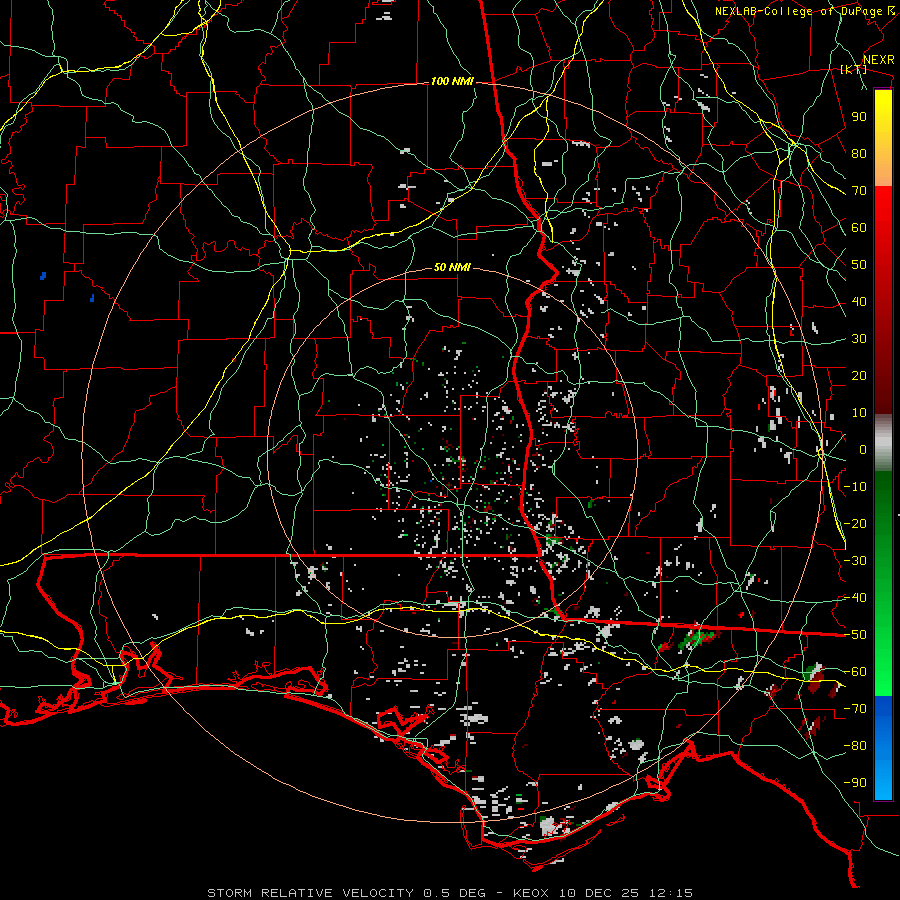This screenshot has height=900, width=900.
Task: Click the 10 value on velocity scale
Action: click(859, 413)
